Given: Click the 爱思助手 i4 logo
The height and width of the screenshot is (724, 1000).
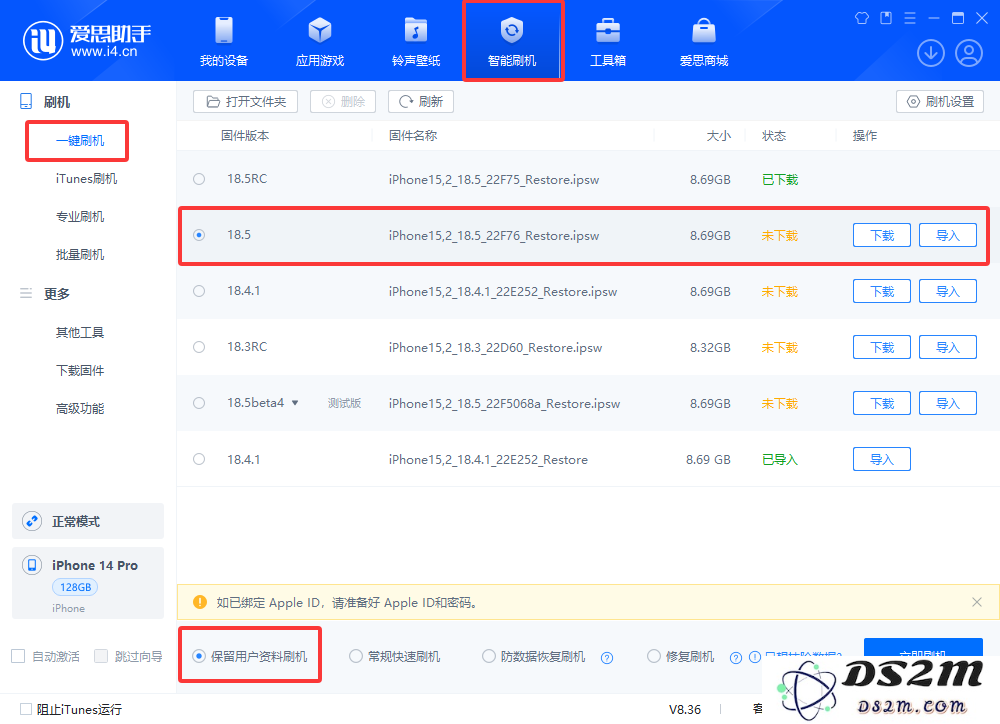Looking at the screenshot, I should point(87,41).
